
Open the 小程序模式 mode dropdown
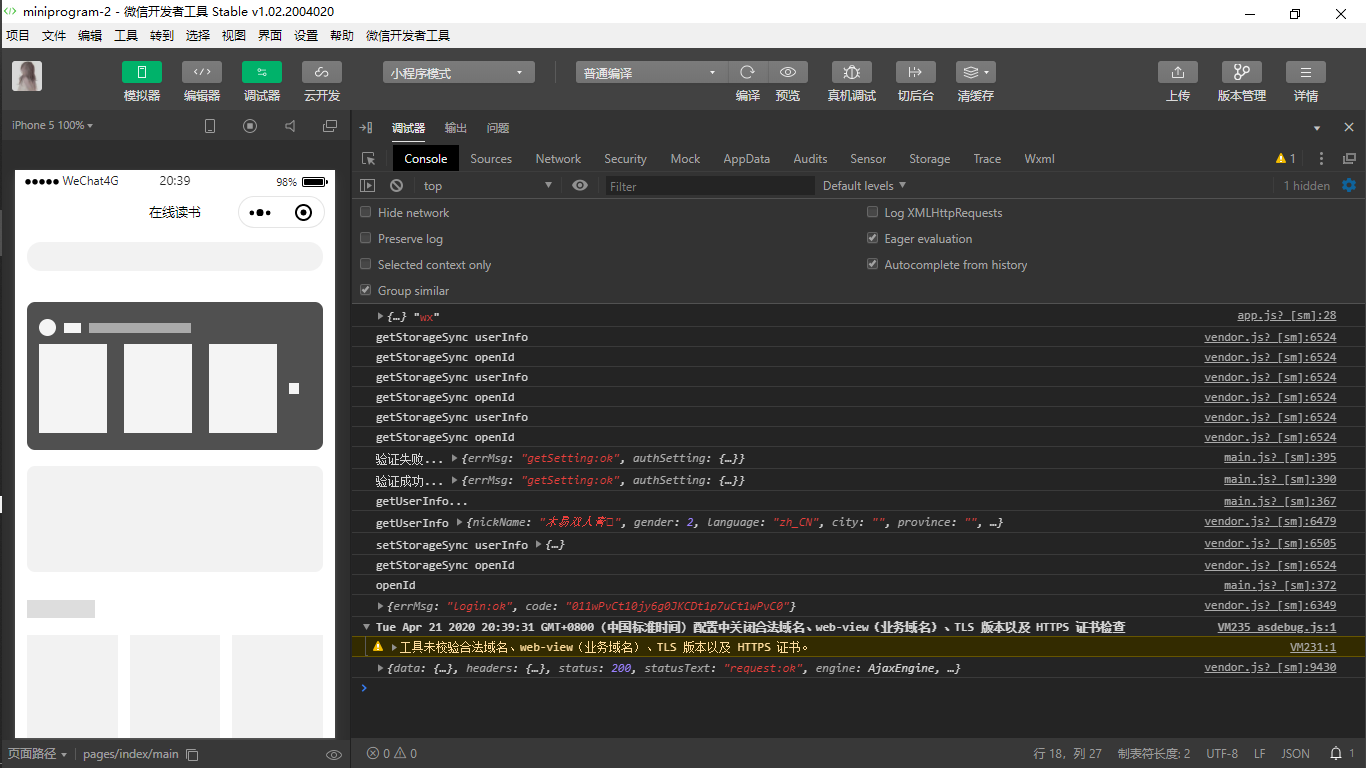pos(458,73)
